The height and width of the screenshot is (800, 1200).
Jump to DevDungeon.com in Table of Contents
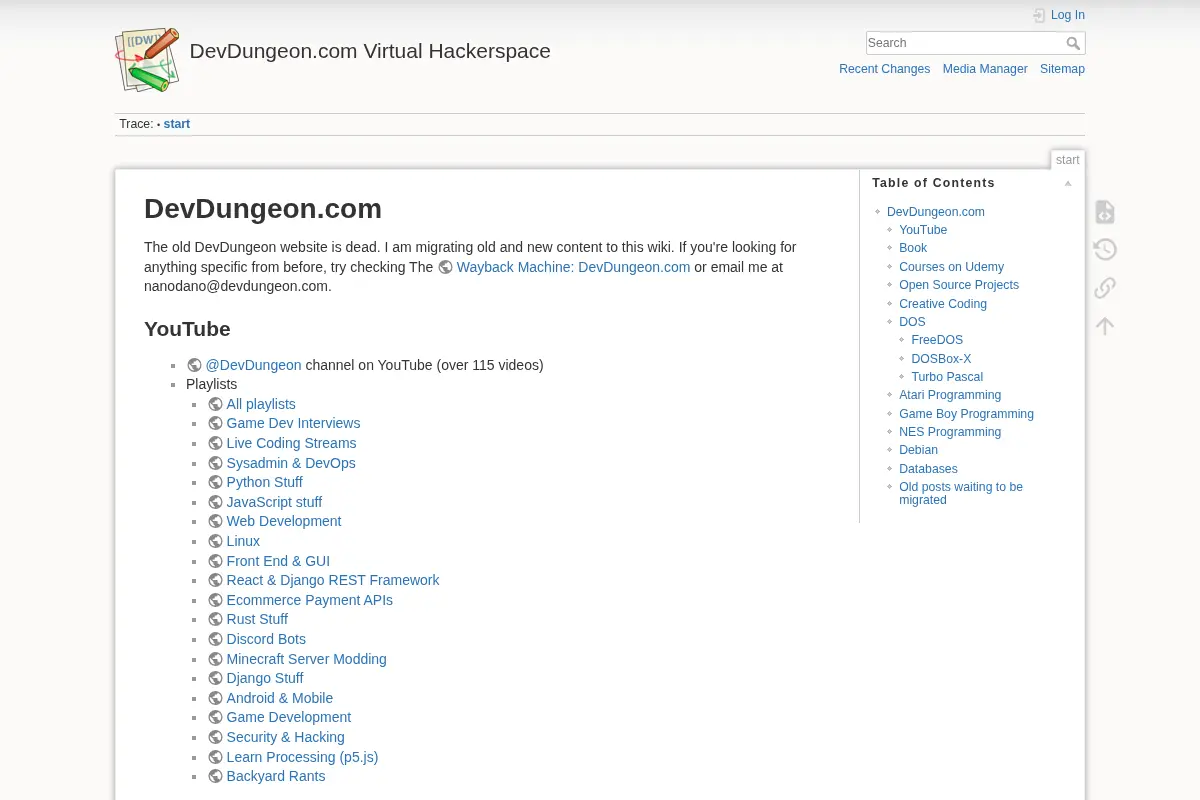pyautogui.click(x=936, y=212)
